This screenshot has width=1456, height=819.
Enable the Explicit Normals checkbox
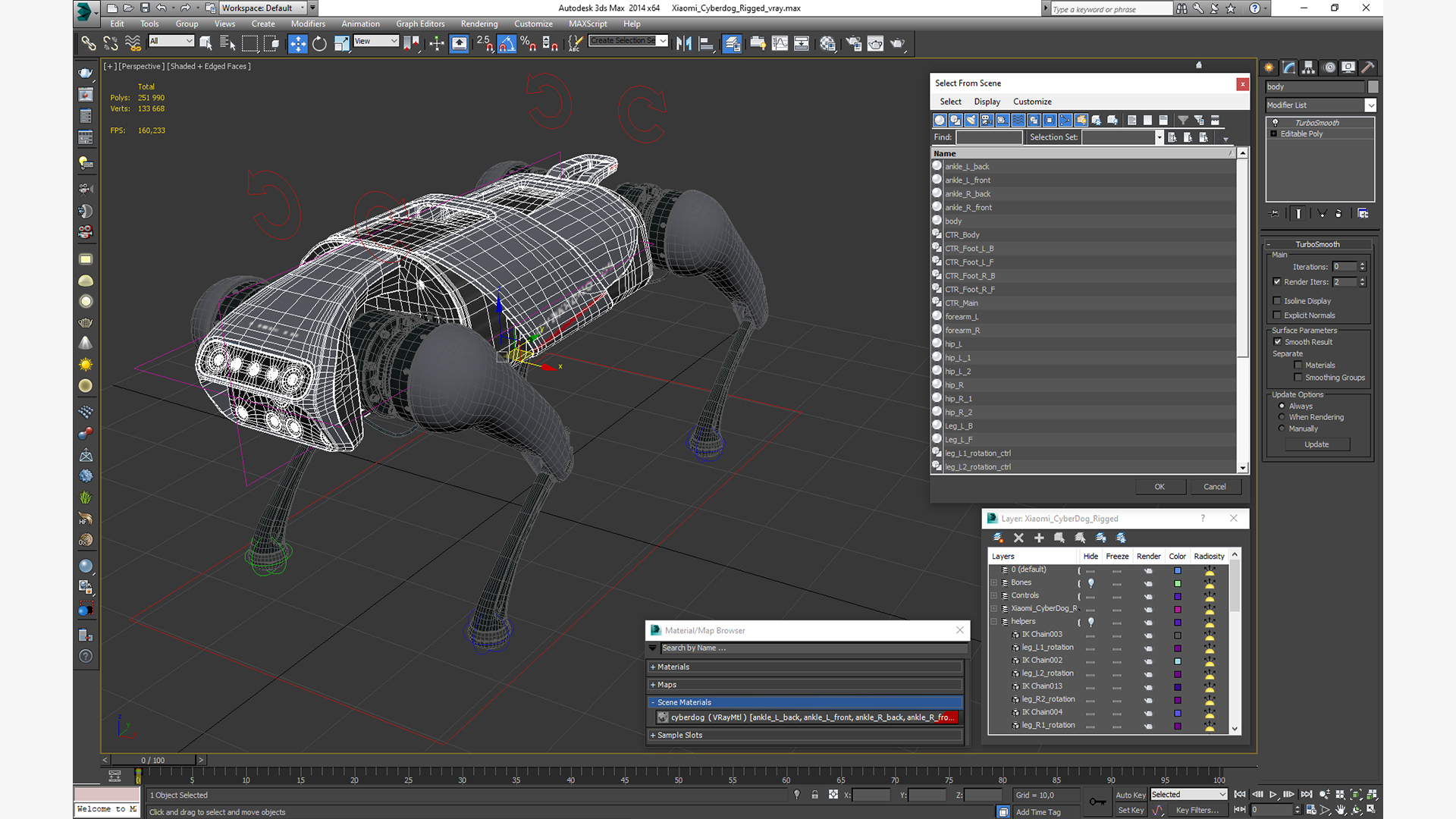(1277, 315)
